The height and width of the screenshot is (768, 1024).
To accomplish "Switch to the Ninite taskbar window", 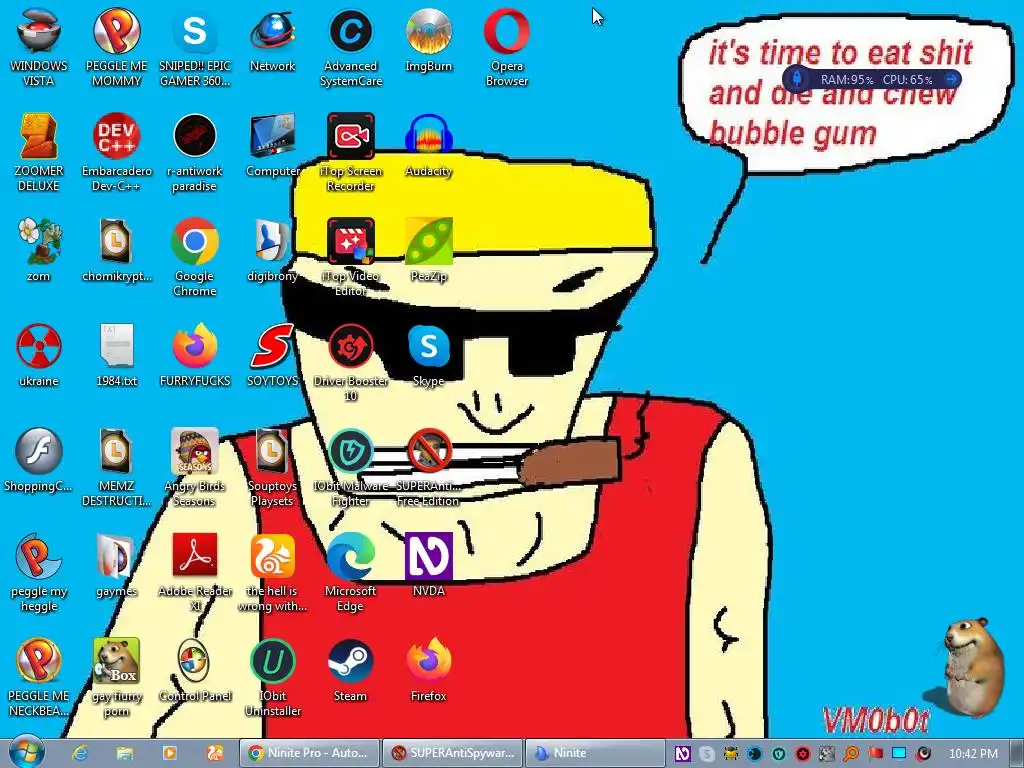I will (x=594, y=753).
